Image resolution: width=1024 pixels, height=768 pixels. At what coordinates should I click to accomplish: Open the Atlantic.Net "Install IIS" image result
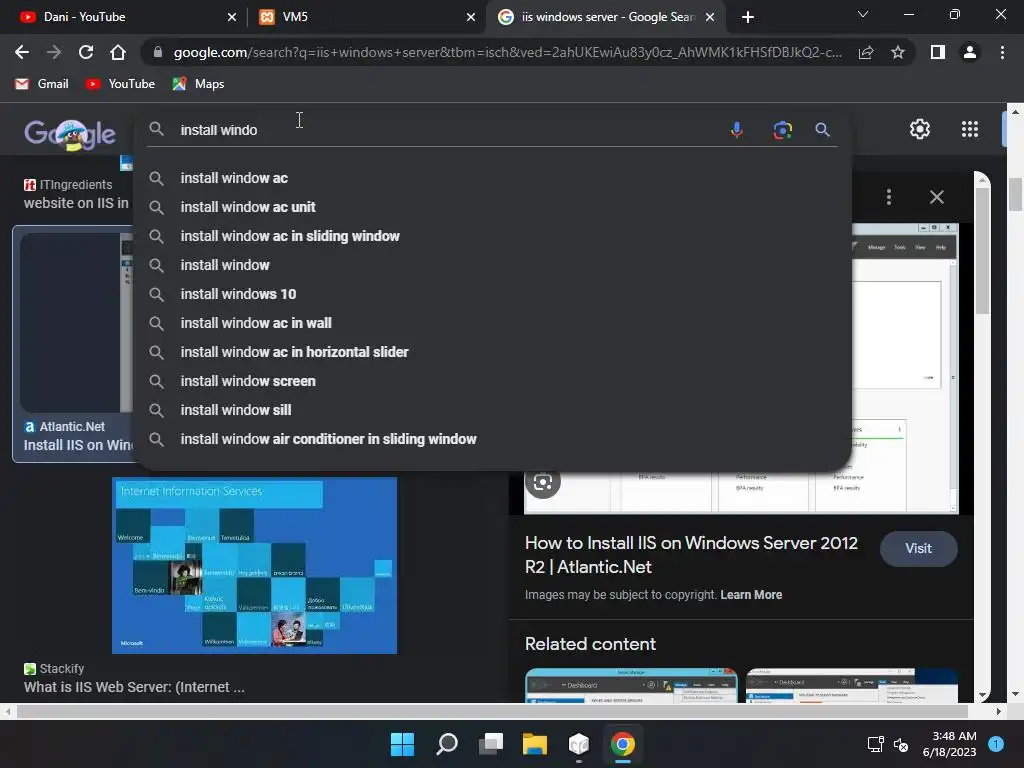pos(72,344)
